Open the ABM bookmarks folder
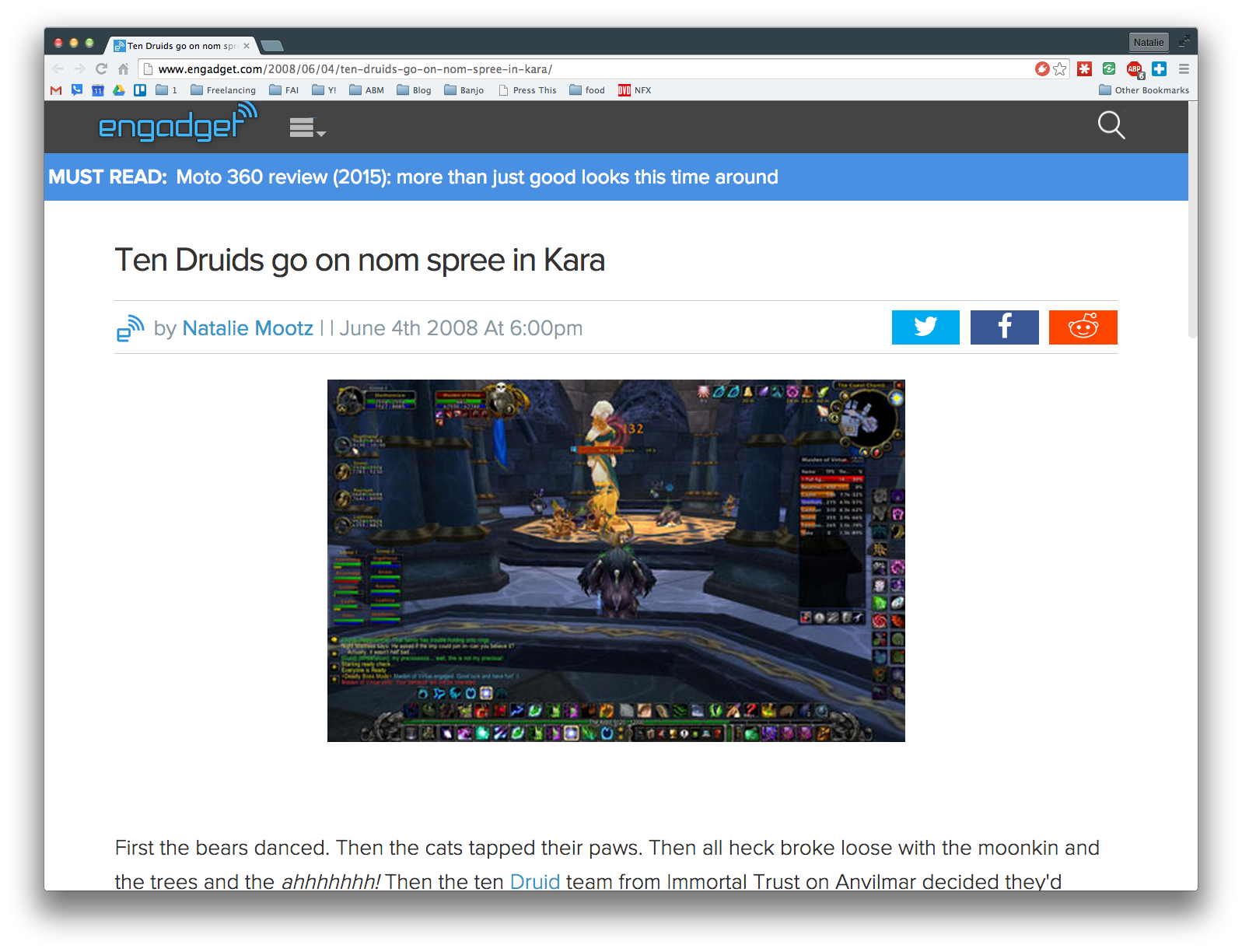The width and height of the screenshot is (1242, 952). click(x=367, y=90)
